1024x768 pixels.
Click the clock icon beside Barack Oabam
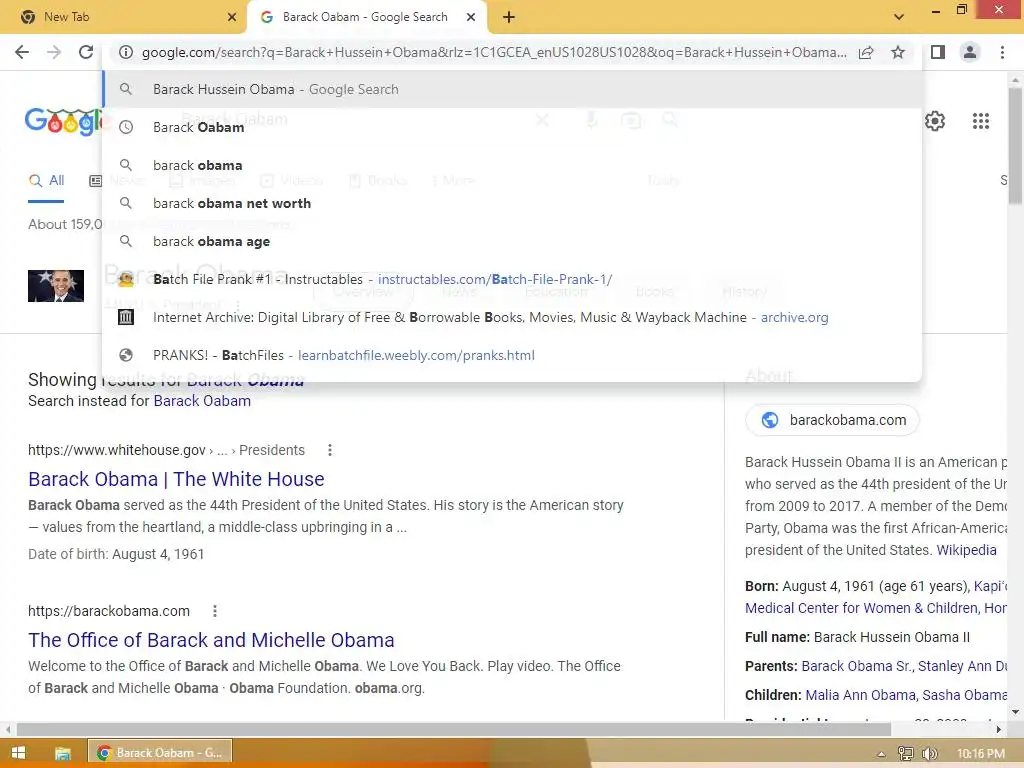click(125, 127)
